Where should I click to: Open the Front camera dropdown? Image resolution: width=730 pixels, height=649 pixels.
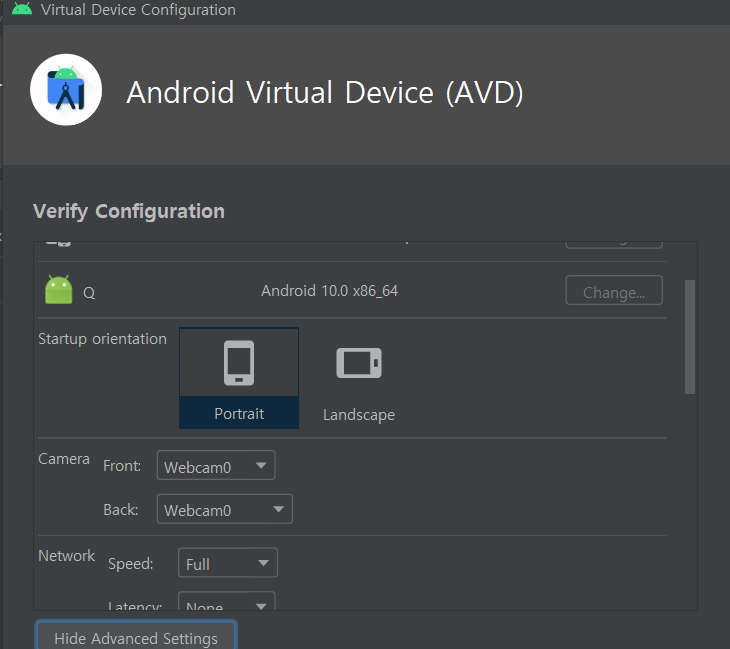(216, 465)
